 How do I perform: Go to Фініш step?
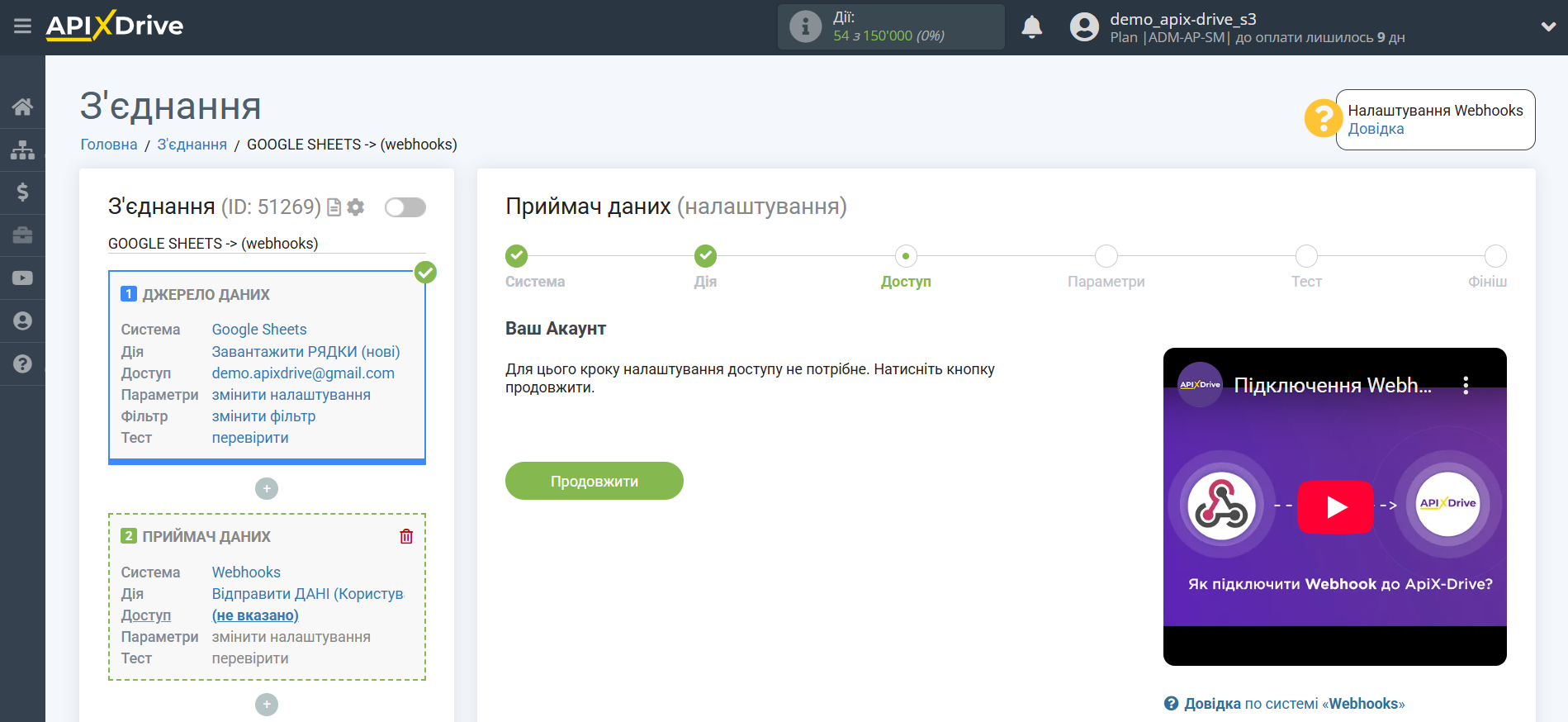pyautogui.click(x=1495, y=256)
